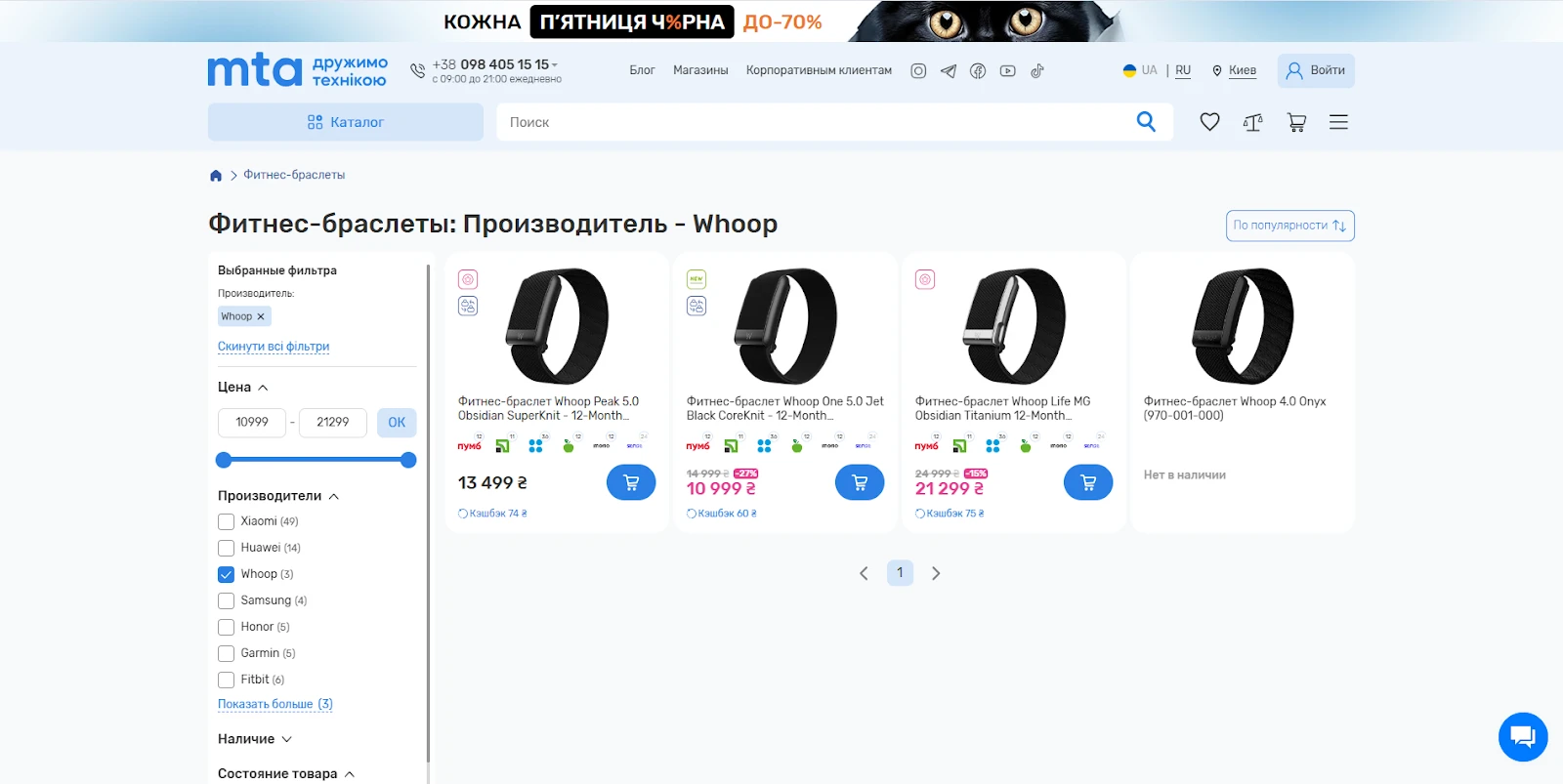Click the right price slider handle
Viewport: 1563px width, 784px height.
[408, 460]
